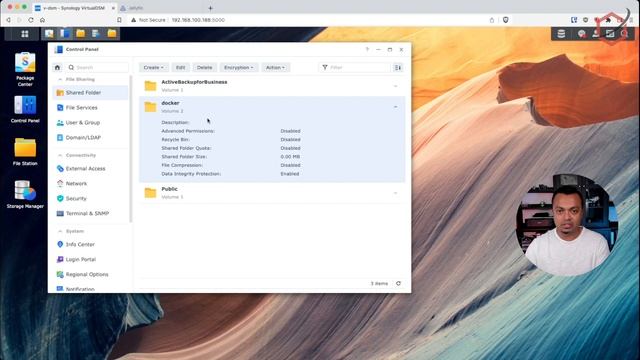Viewport: 640px width, 360px height.
Task: Expand the ActiveBackupforBusiness folder details chevron
Action: (x=395, y=86)
